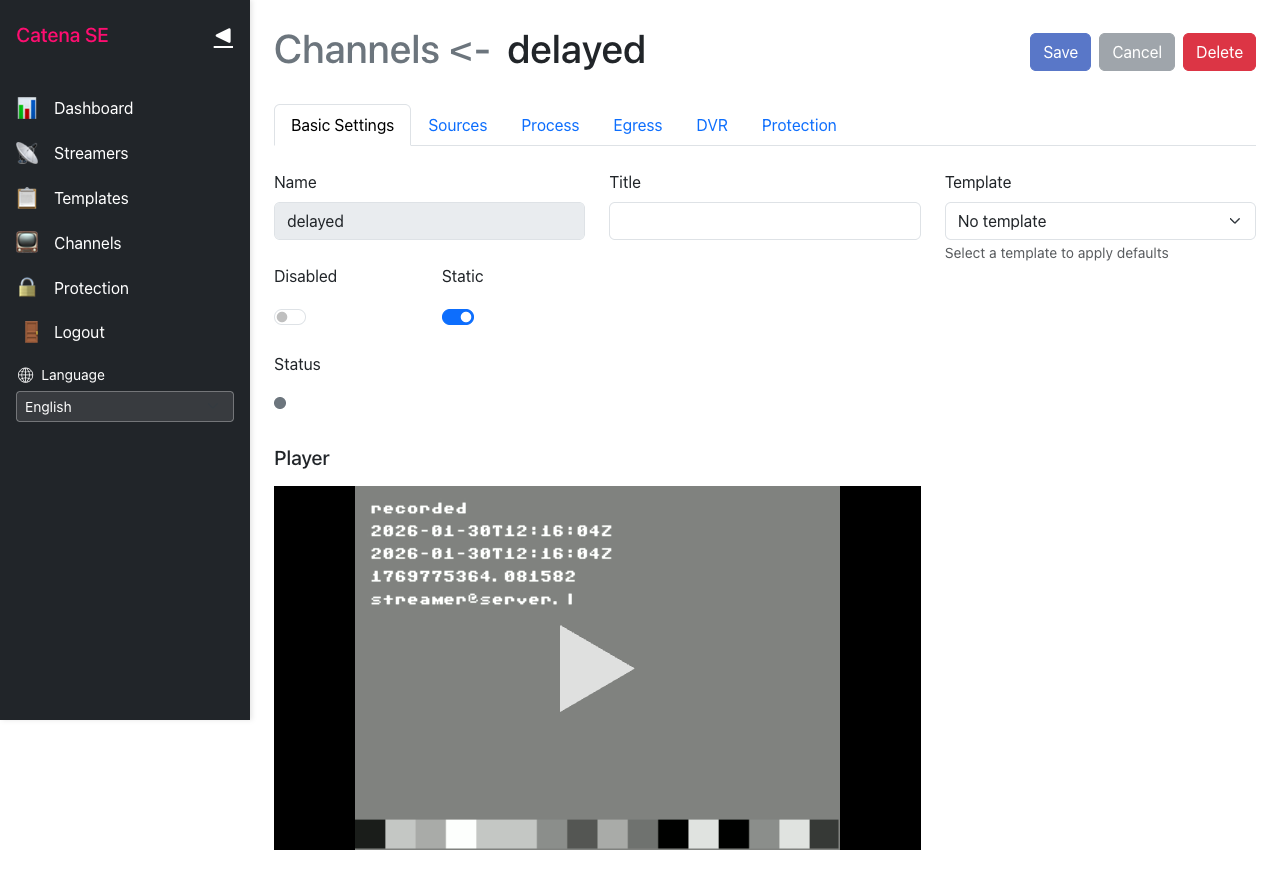The image size is (1280, 874).
Task: Click the Language globe icon
Action: click(24, 375)
